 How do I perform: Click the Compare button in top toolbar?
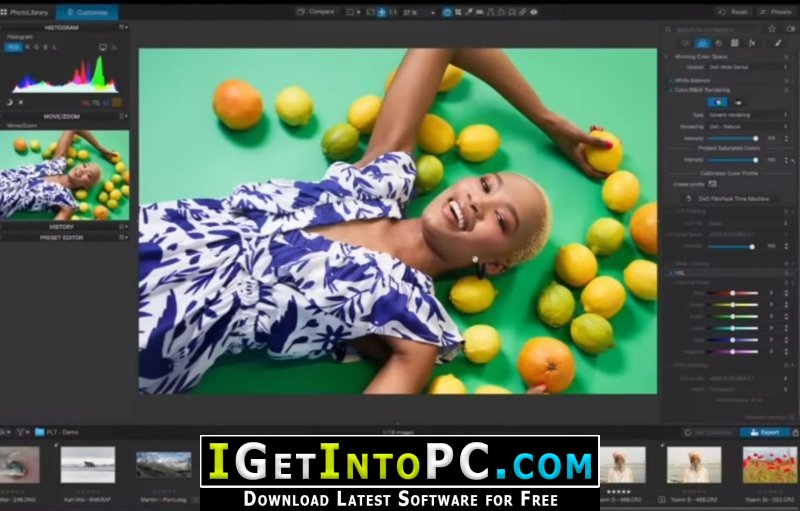(x=316, y=12)
